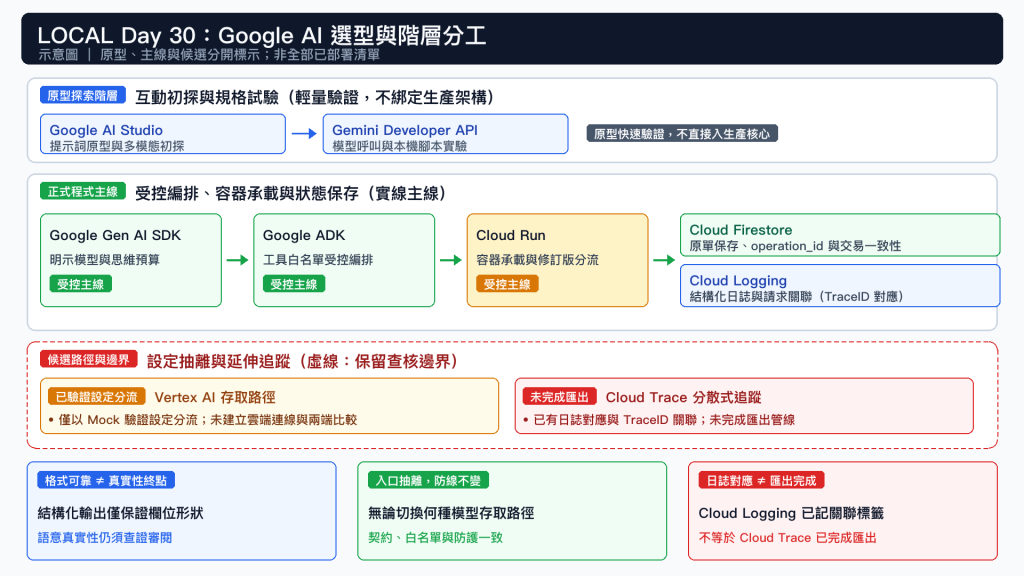
Task: Click the 入口抽離，防線不變 green tag
Action: point(428,481)
